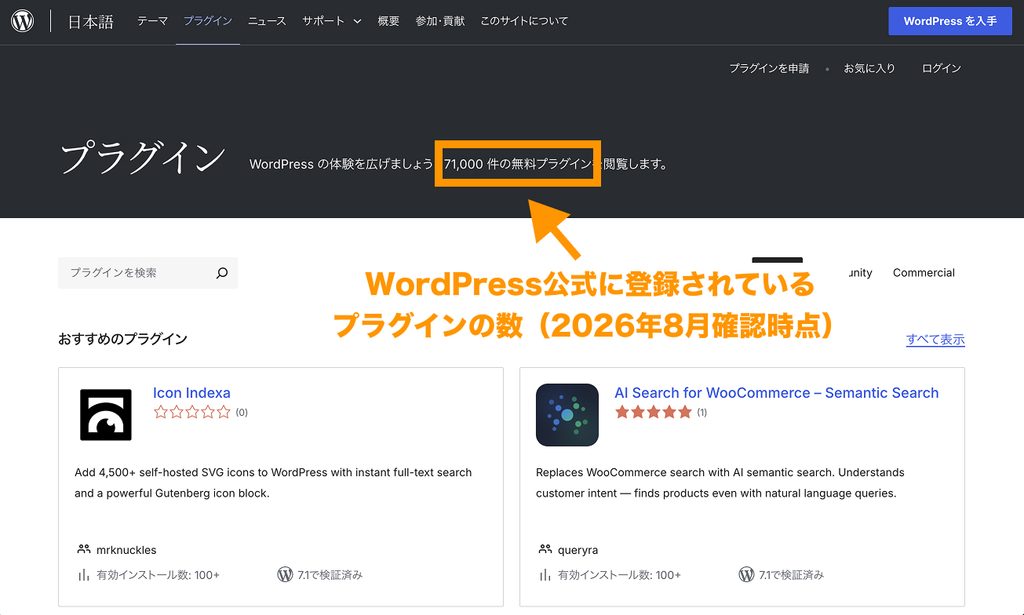Click Icon Indexa rating count (0)
Image resolution: width=1024 pixels, height=615 pixels.
pyautogui.click(x=242, y=413)
